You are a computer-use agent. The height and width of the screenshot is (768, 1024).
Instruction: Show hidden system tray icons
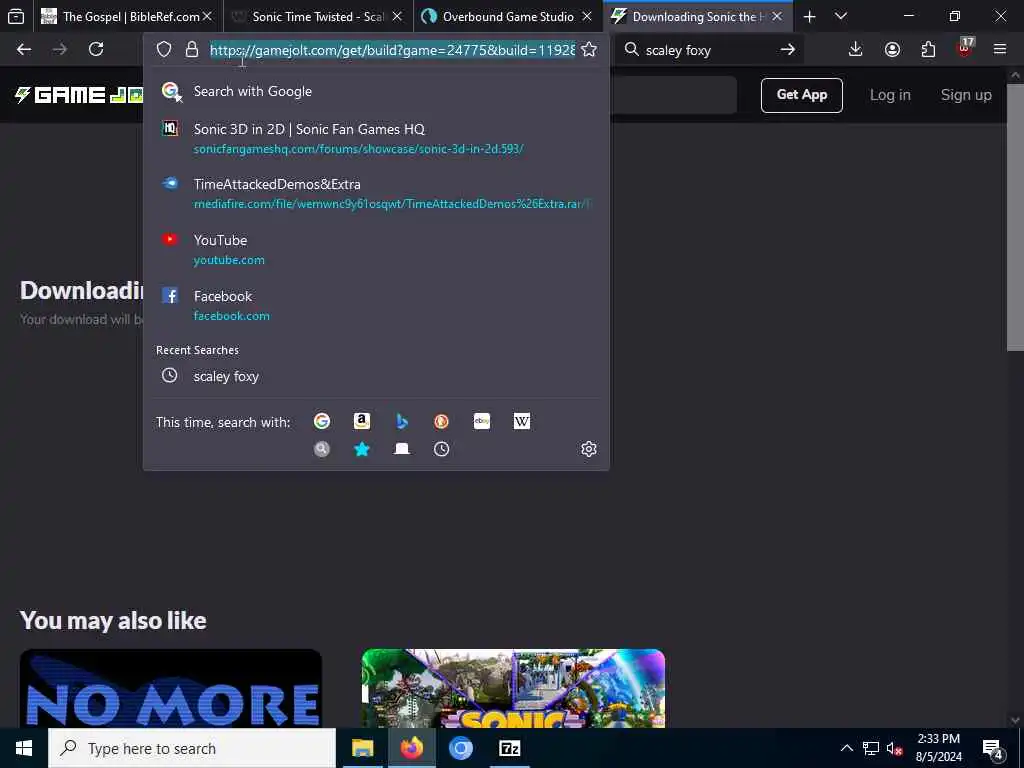click(846, 748)
